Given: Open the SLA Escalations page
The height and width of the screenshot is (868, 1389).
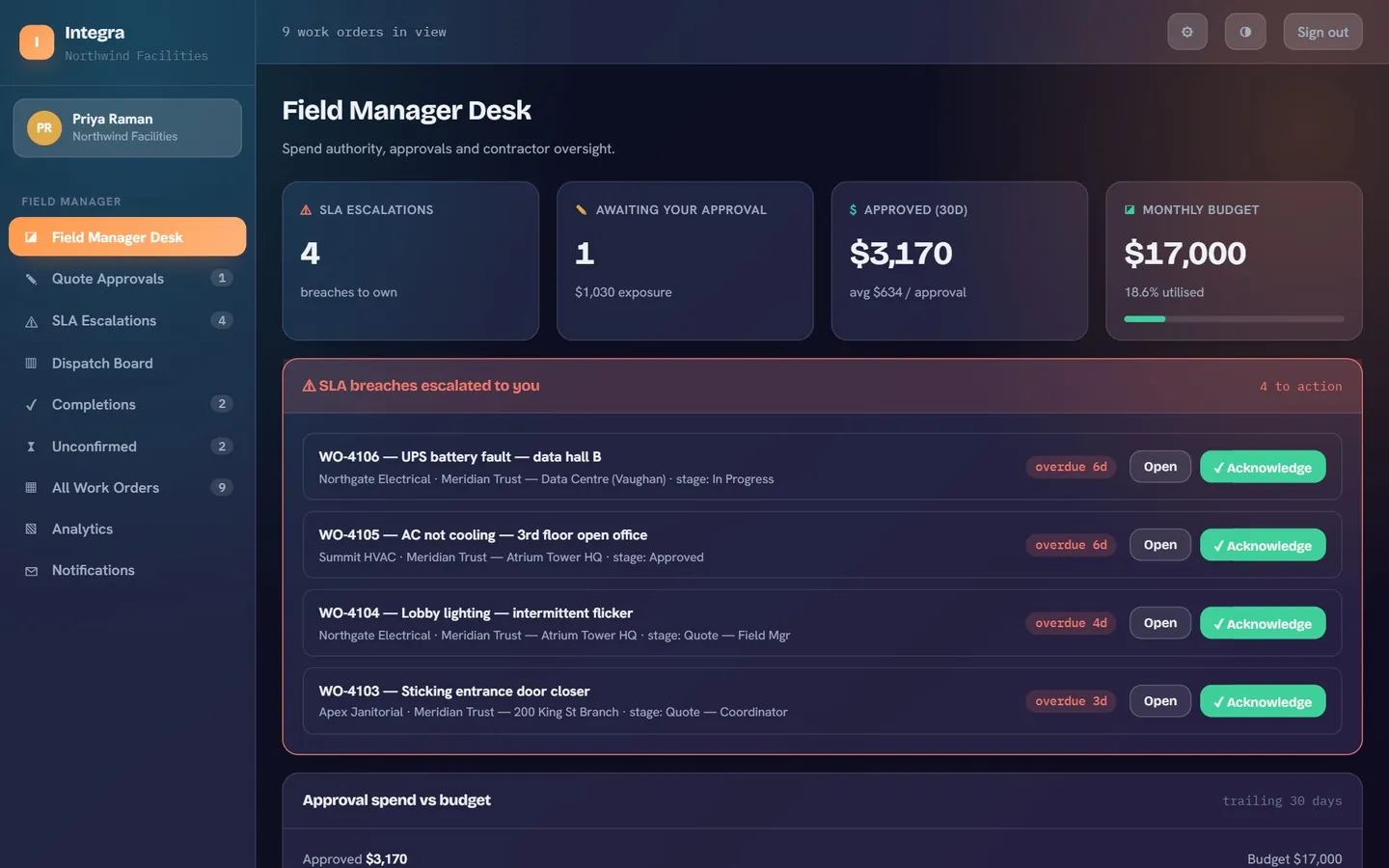Looking at the screenshot, I should tap(127, 321).
